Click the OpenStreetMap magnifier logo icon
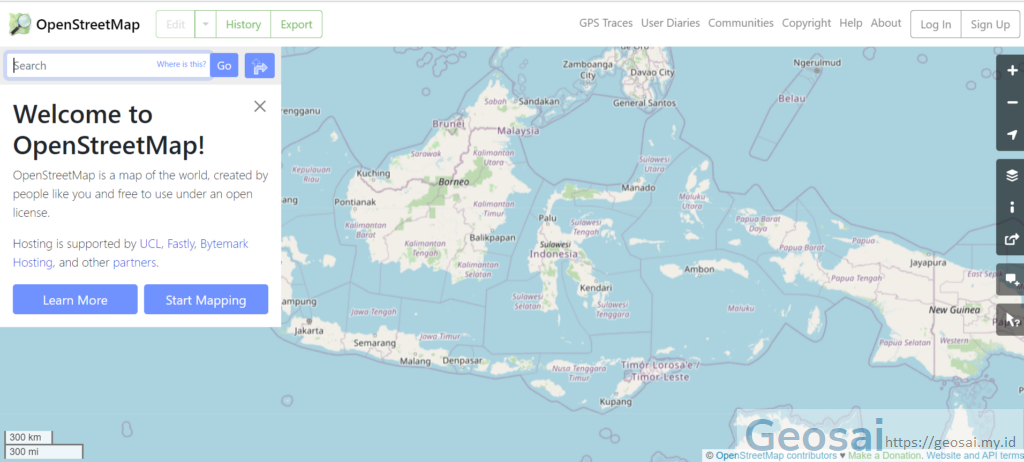This screenshot has width=1024, height=462. pos(20,24)
